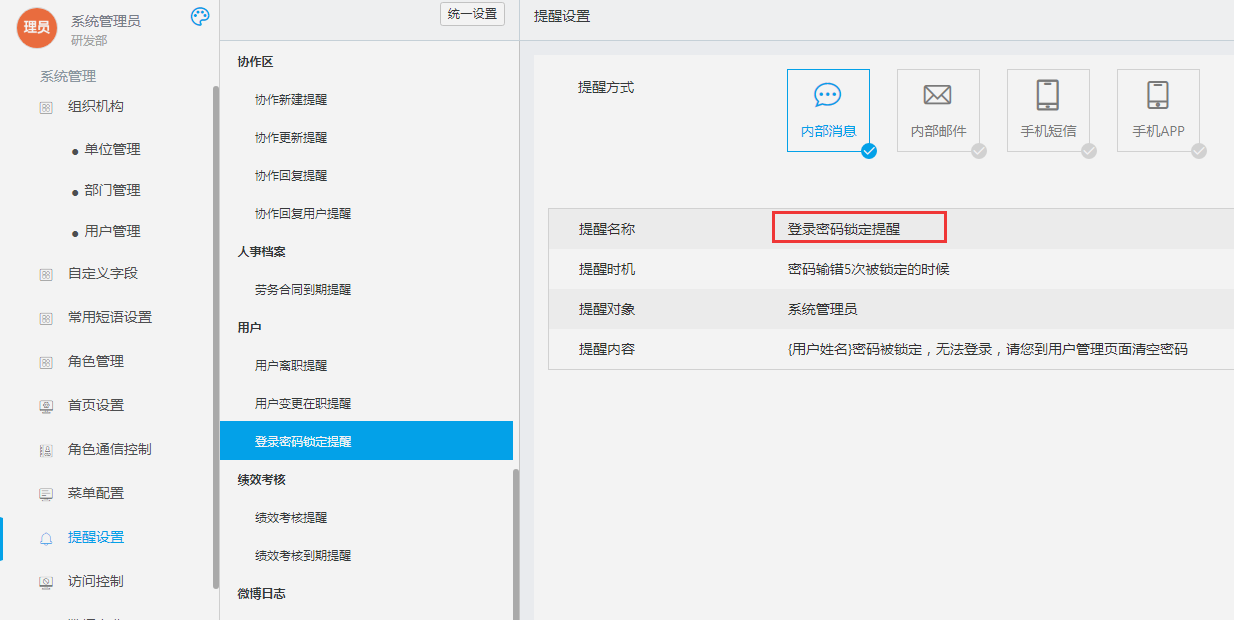Click the 登录密码锁定提醒 name value

[x=844, y=229]
